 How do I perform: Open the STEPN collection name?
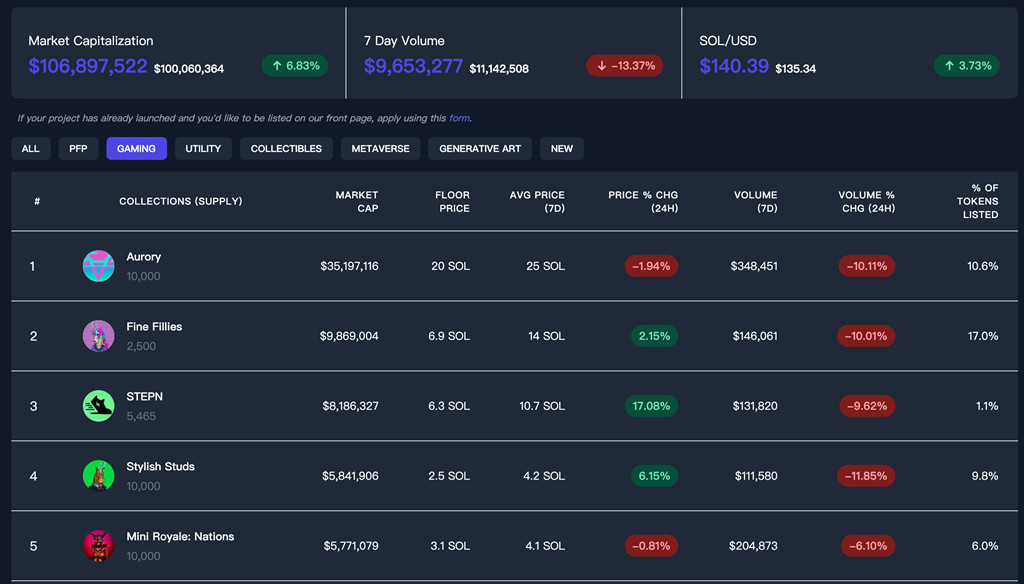coord(144,397)
